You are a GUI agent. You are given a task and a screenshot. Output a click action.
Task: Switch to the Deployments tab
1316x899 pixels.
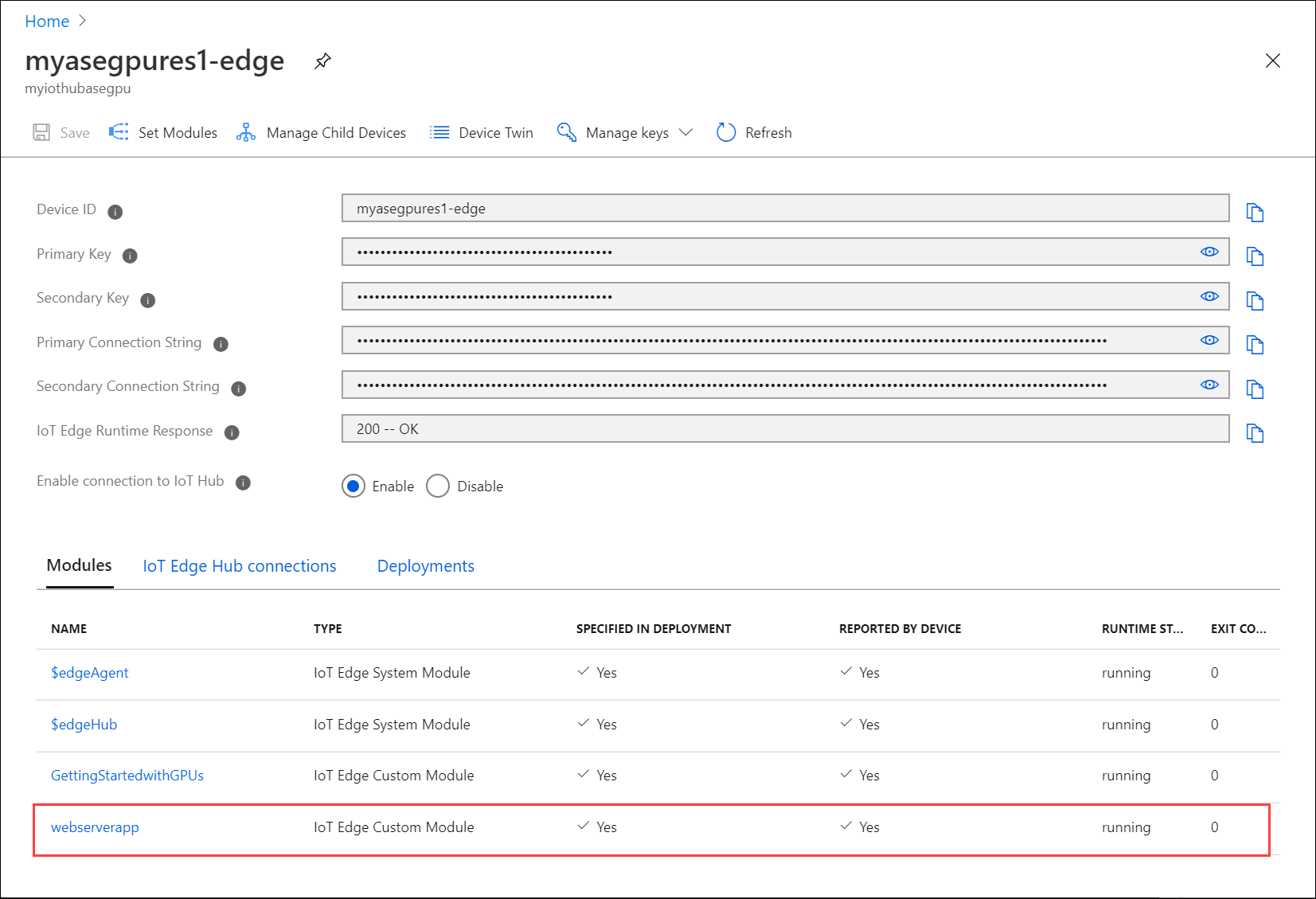425,565
